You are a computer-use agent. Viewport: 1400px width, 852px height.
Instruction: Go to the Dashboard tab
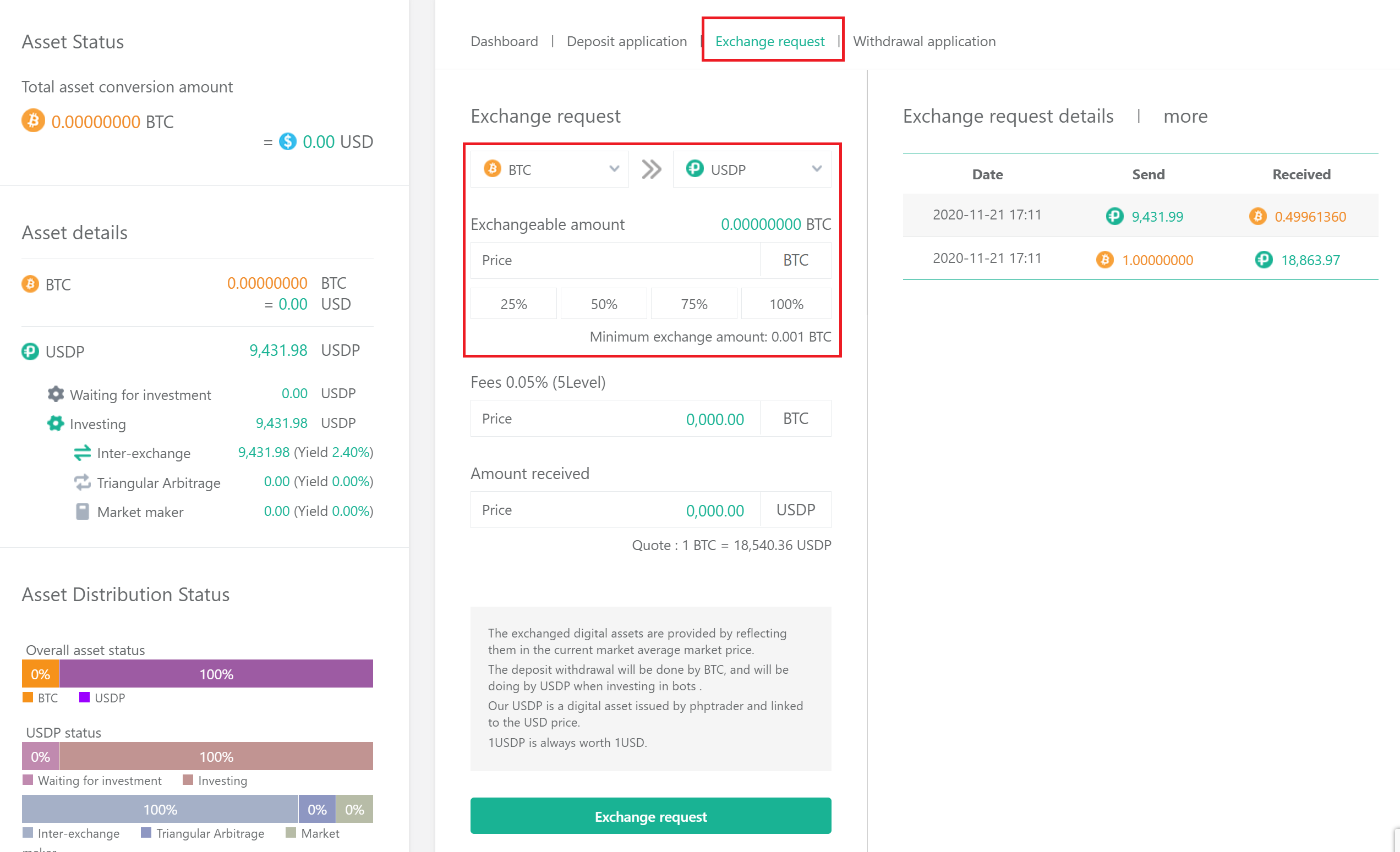tap(504, 41)
